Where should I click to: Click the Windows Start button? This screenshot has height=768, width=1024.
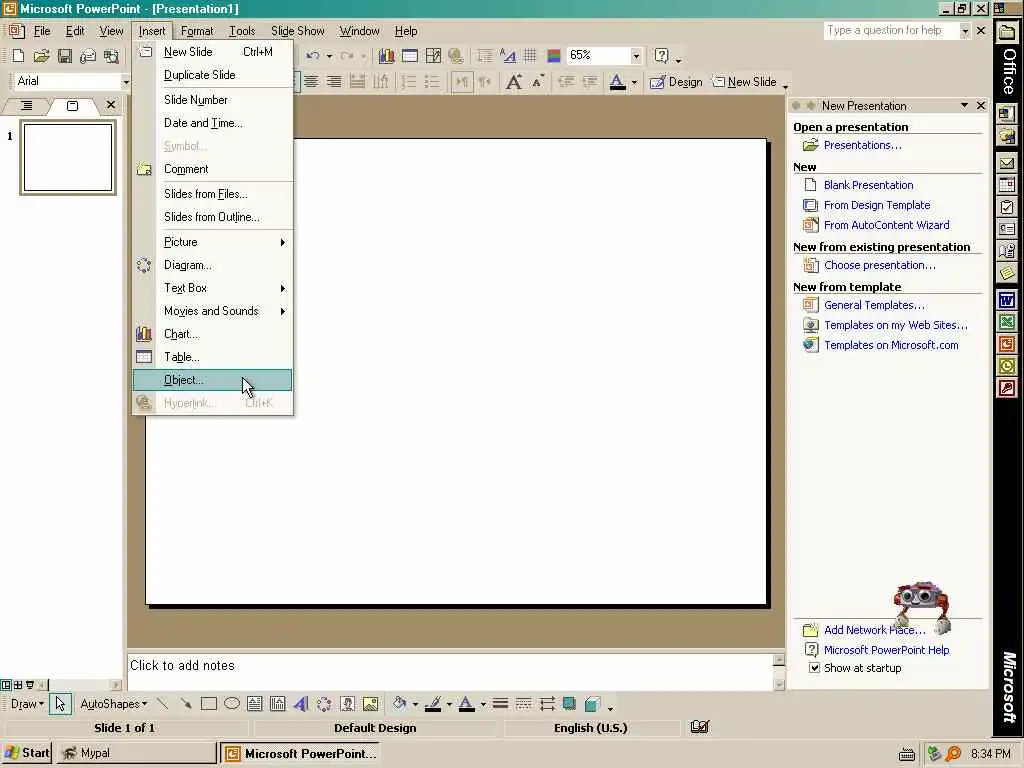point(27,754)
